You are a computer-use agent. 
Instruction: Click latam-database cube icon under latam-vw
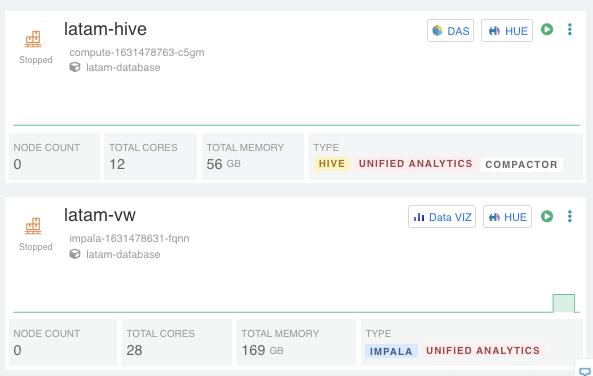click(75, 254)
